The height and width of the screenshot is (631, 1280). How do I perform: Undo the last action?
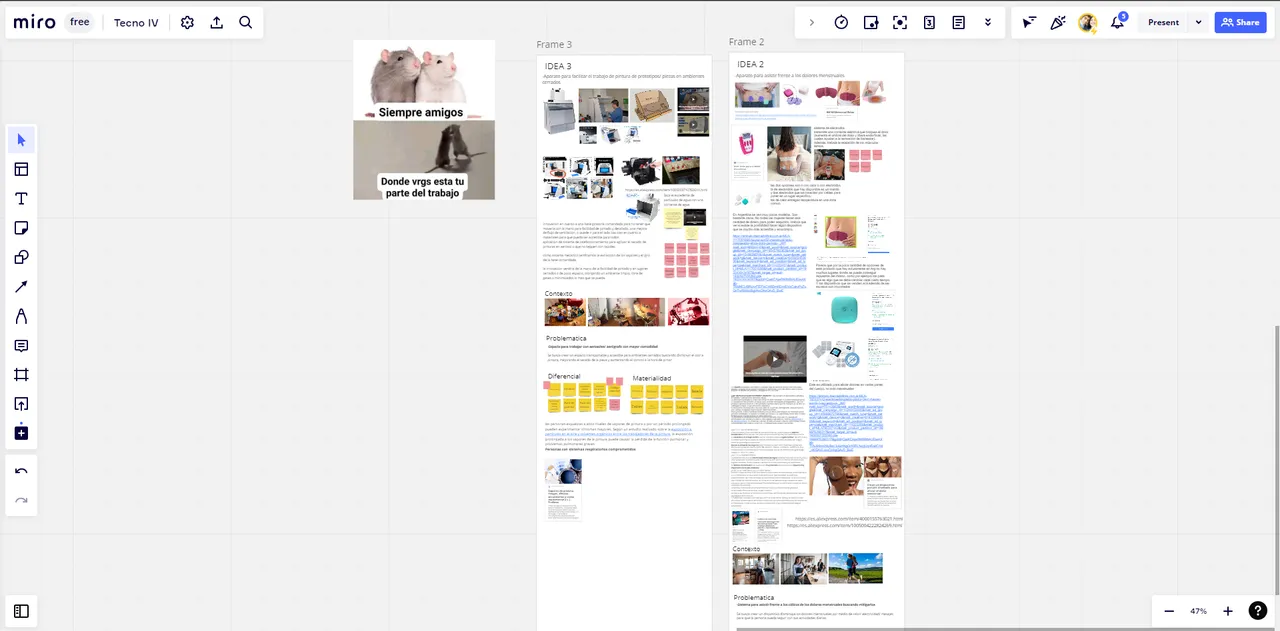(x=21, y=471)
